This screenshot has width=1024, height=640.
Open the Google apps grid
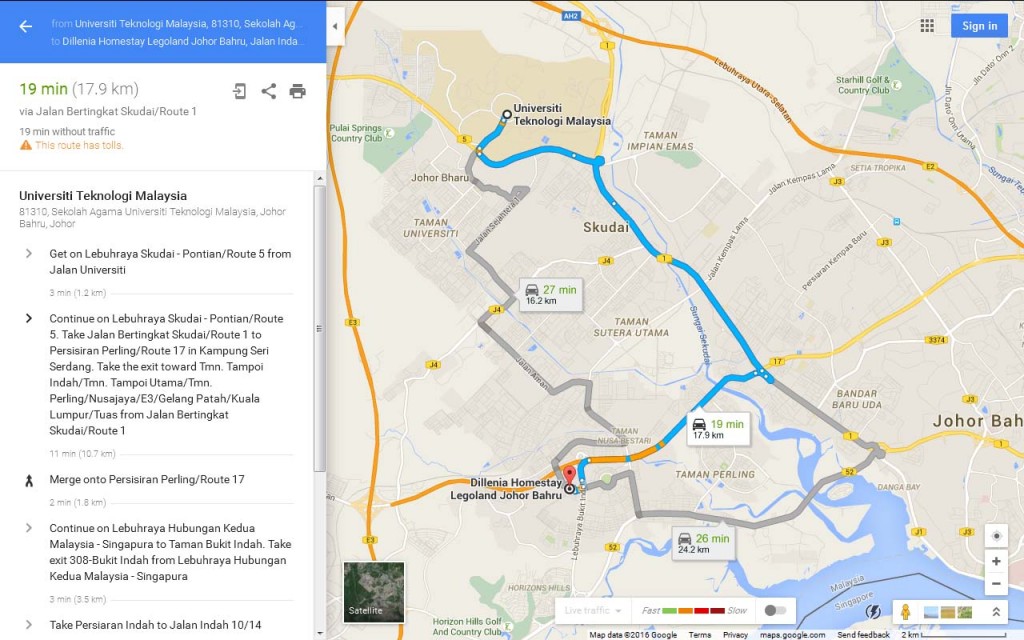927,25
